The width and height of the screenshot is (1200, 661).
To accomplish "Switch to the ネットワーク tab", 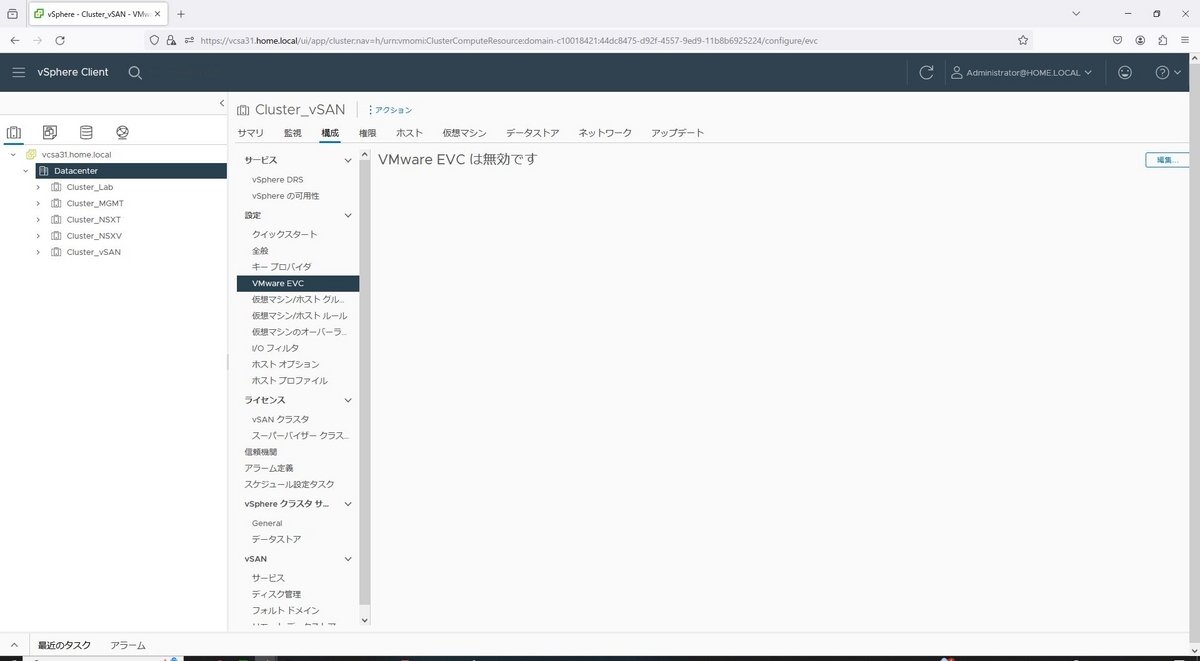I will [x=605, y=133].
